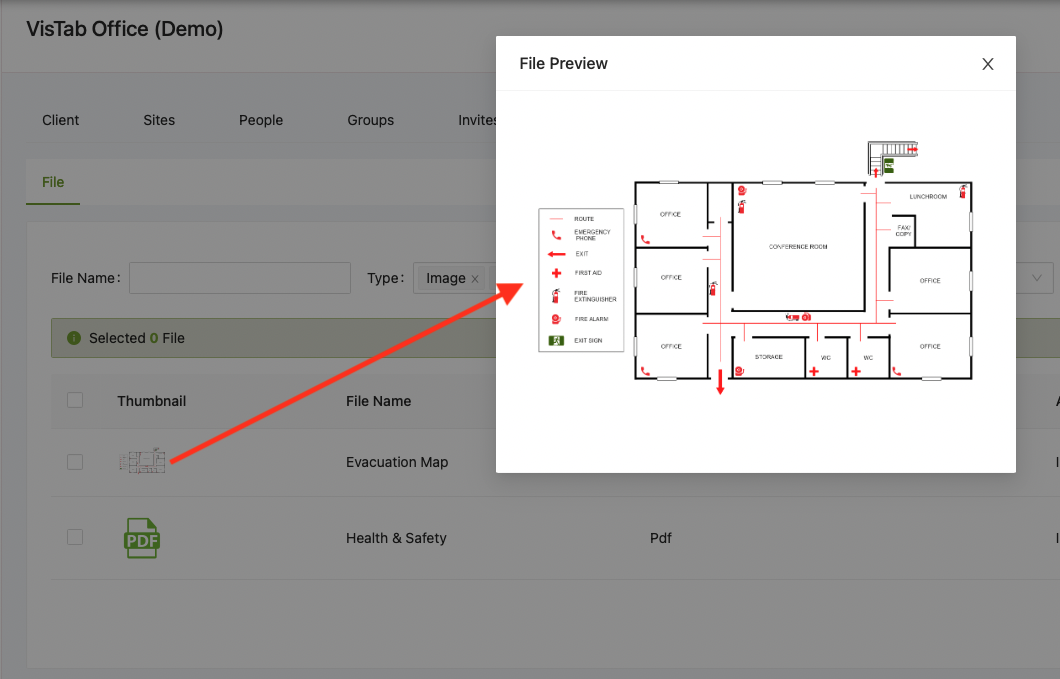The height and width of the screenshot is (679, 1060).
Task: Switch to the Sites tab
Action: 159,120
